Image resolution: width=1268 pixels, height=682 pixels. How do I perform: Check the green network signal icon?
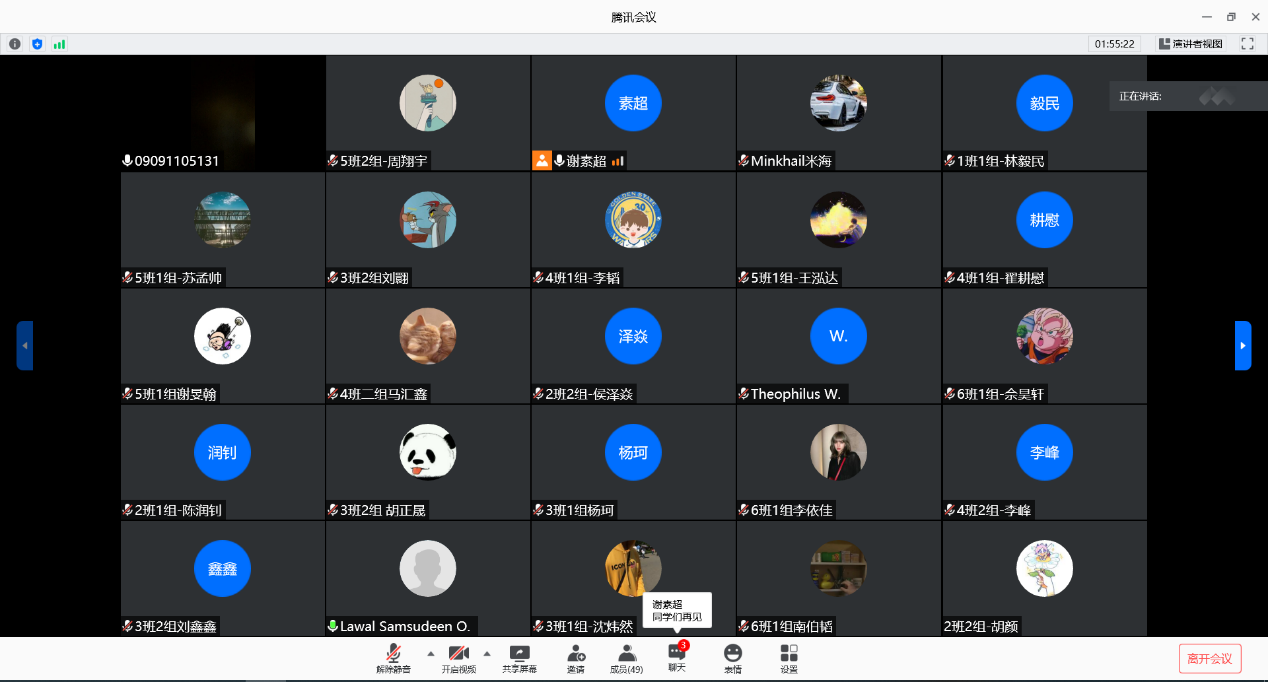click(x=59, y=44)
